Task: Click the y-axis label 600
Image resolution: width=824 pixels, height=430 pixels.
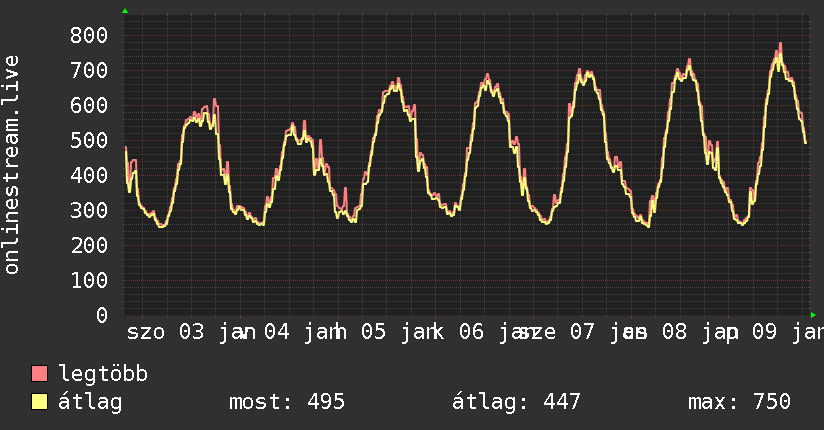Action: pos(89,105)
